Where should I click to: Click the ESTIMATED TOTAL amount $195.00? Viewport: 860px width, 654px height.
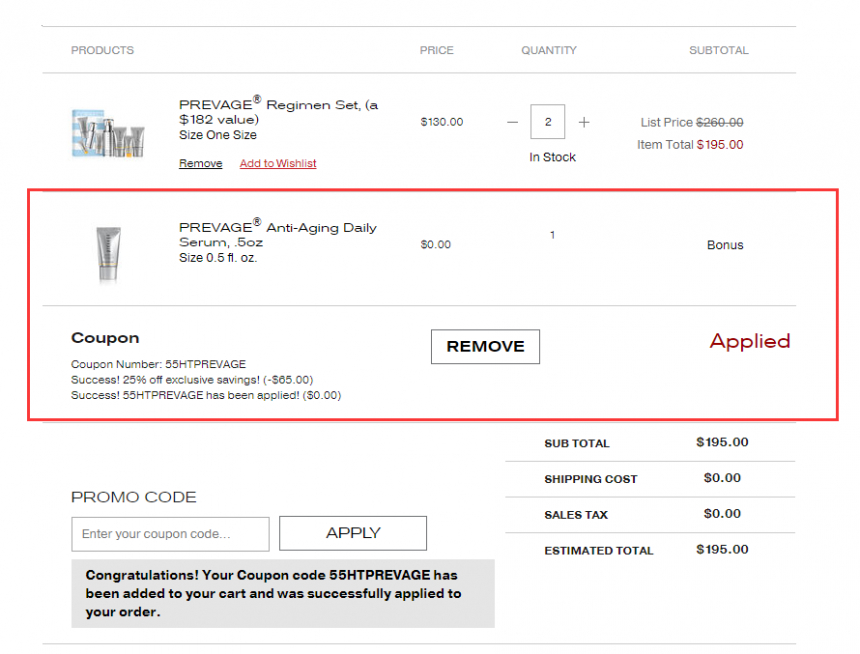click(x=722, y=550)
